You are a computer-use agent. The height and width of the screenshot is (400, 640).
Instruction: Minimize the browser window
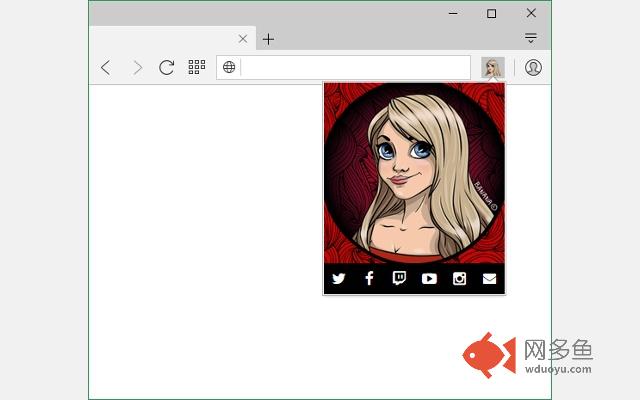coord(453,13)
